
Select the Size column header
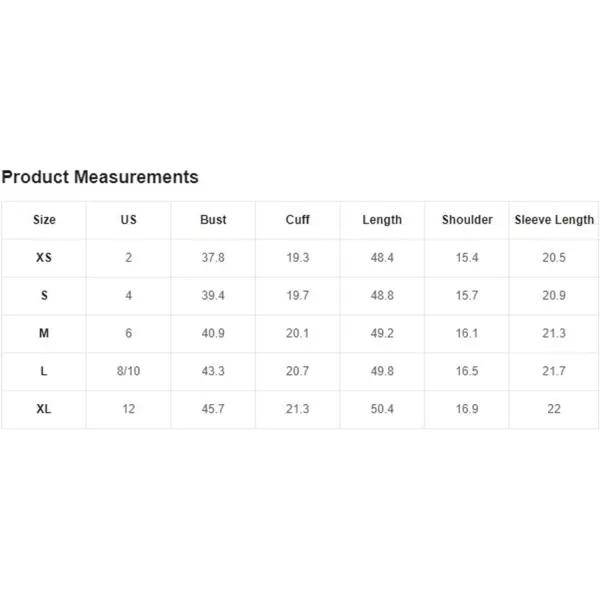pyautogui.click(x=44, y=220)
